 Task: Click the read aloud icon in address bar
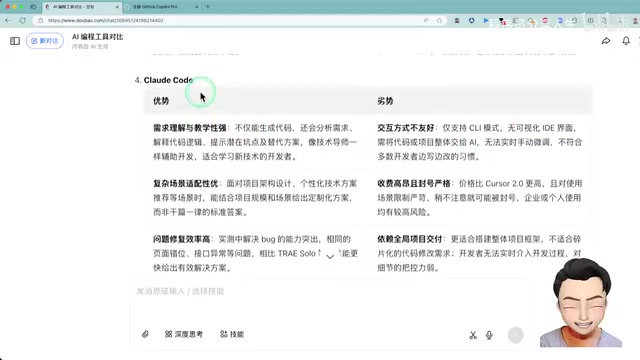(426, 20)
